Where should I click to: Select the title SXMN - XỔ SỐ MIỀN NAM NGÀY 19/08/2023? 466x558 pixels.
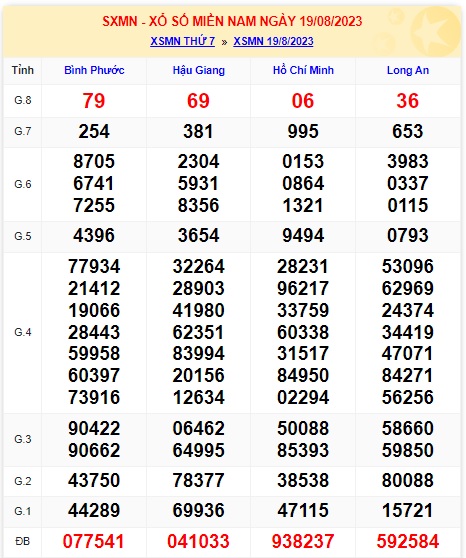point(232,21)
